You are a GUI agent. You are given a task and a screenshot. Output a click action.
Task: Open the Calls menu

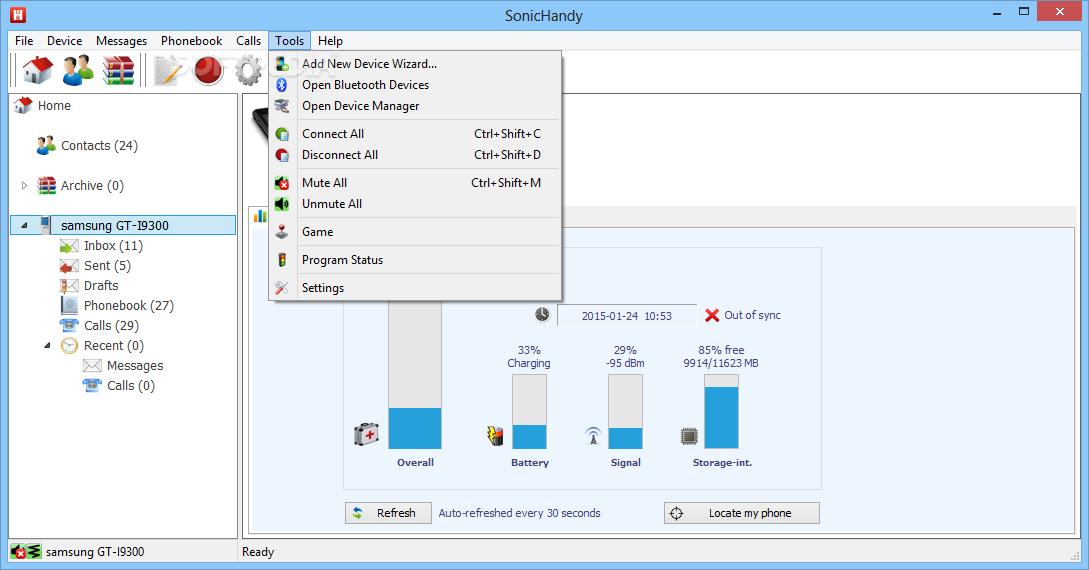pyautogui.click(x=248, y=41)
